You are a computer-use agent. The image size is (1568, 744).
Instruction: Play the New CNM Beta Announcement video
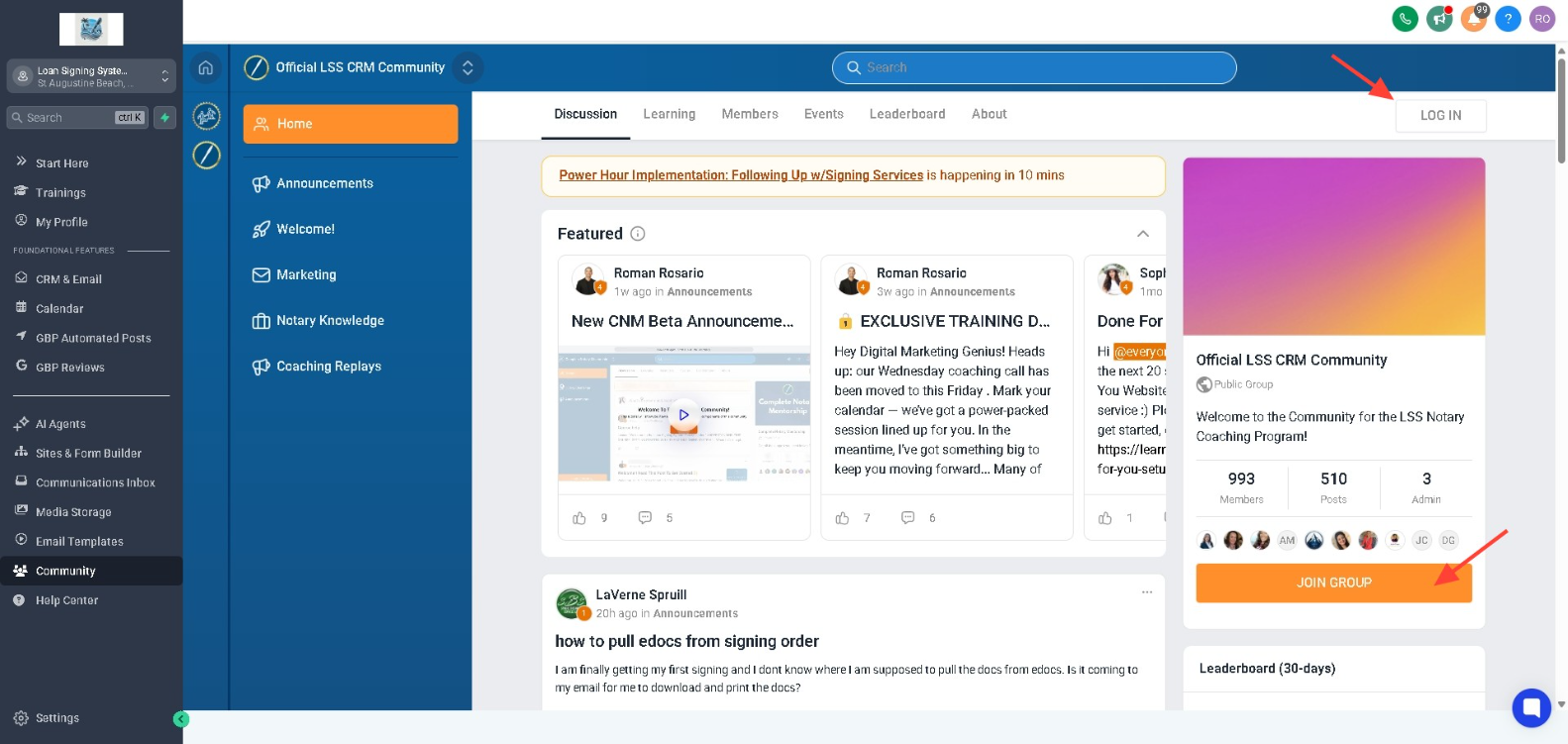(683, 415)
